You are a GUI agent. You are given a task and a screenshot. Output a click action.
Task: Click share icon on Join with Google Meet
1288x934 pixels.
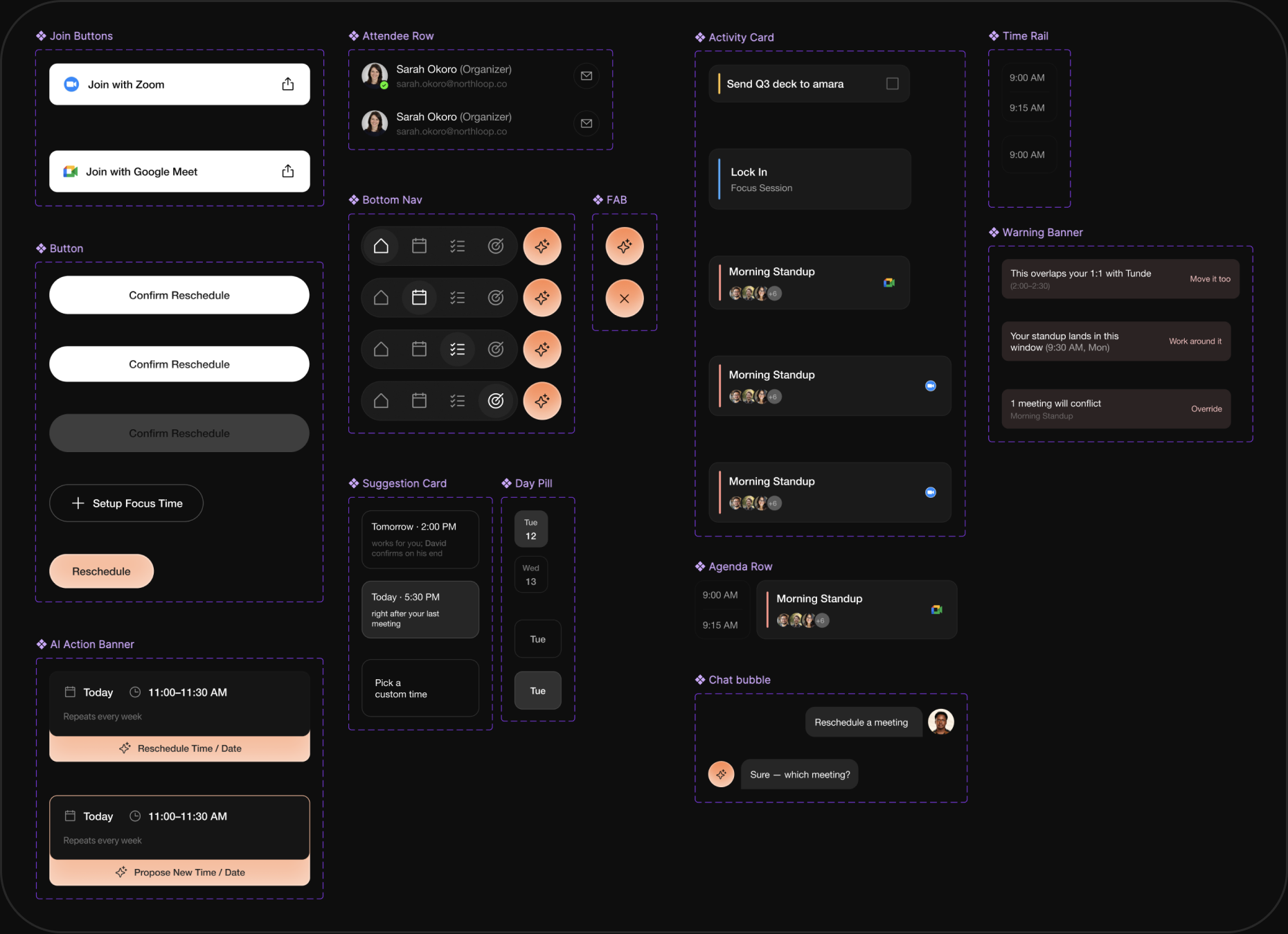tap(288, 171)
